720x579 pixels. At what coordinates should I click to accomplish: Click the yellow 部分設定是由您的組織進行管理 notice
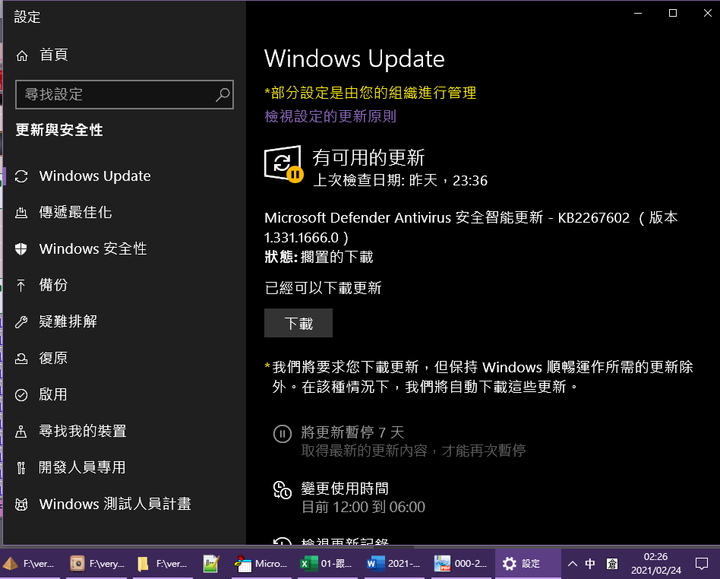coord(370,93)
